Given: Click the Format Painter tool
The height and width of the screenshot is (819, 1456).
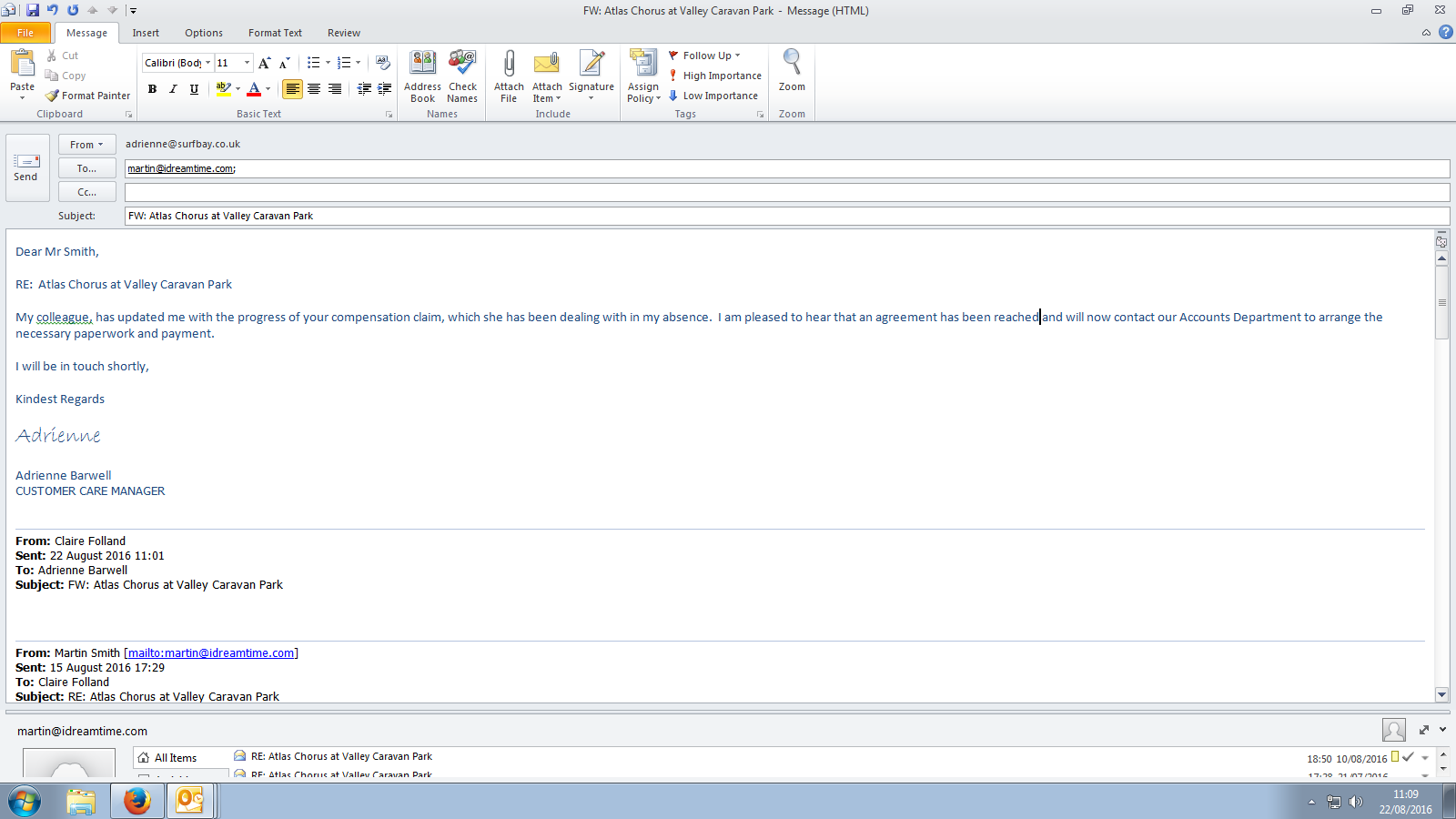Looking at the screenshot, I should pos(88,96).
